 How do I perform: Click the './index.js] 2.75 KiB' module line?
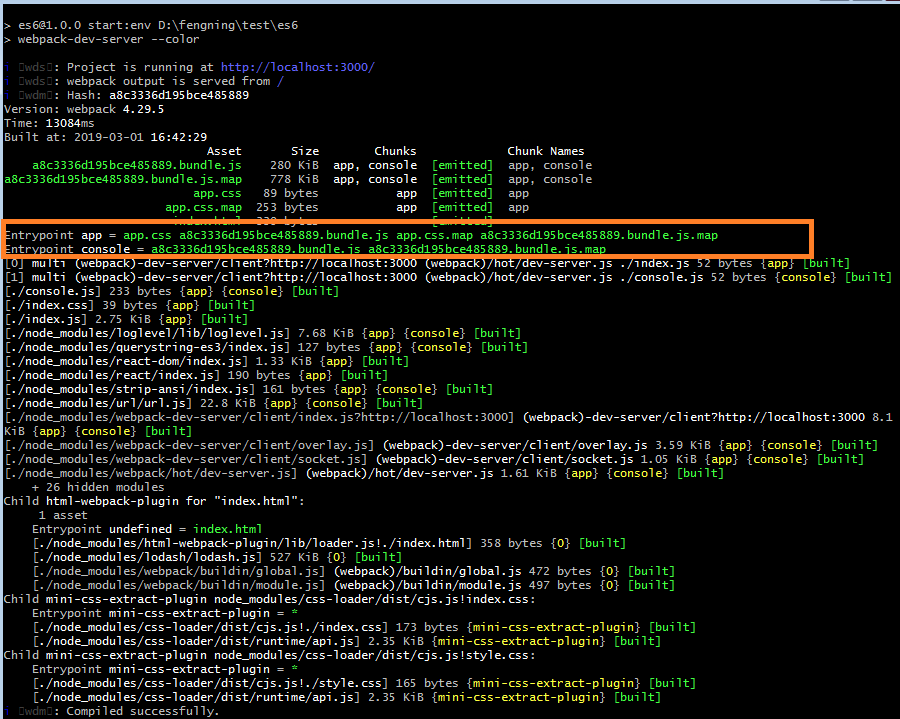[126, 319]
